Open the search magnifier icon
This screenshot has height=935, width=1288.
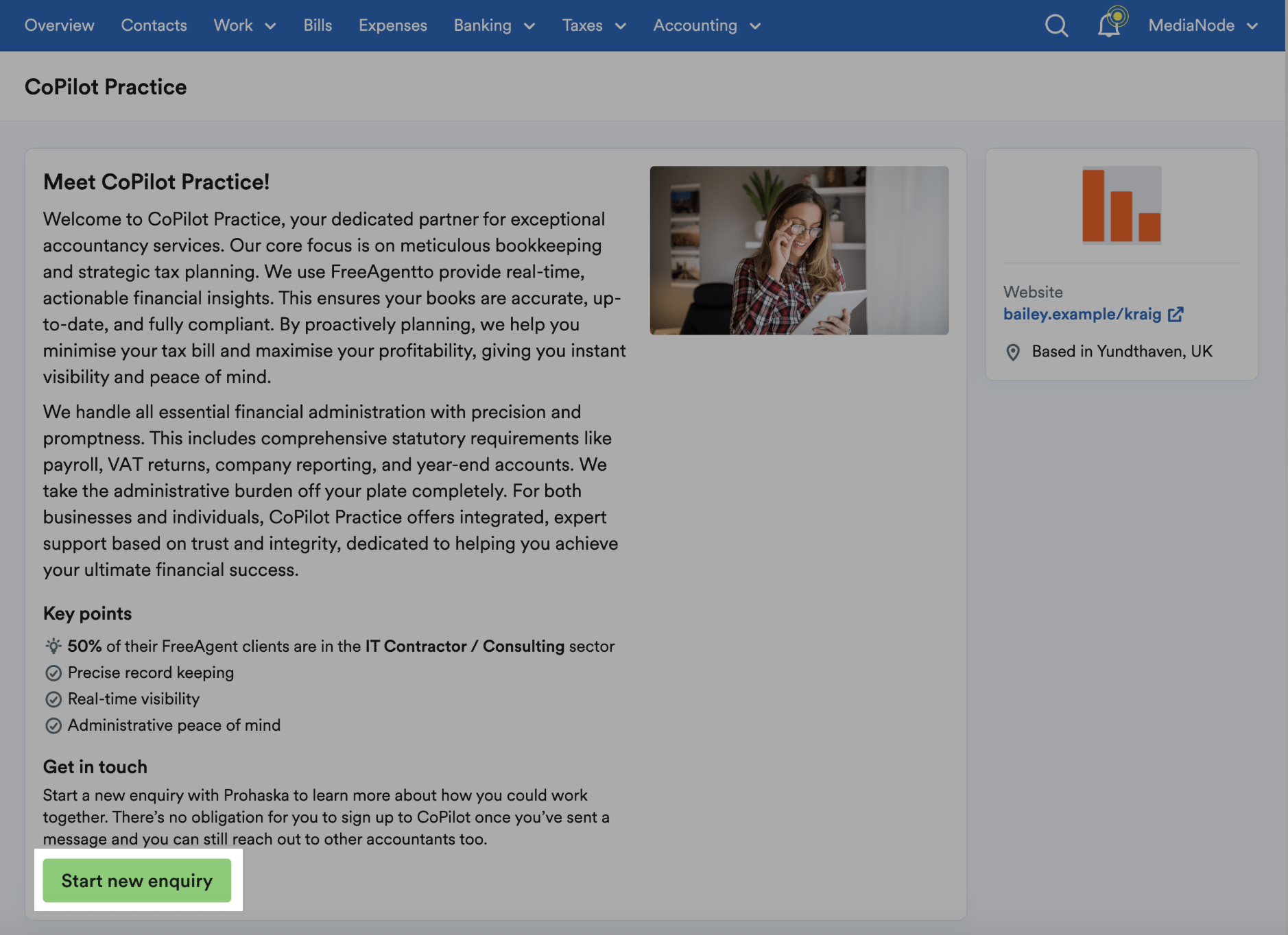click(1056, 25)
